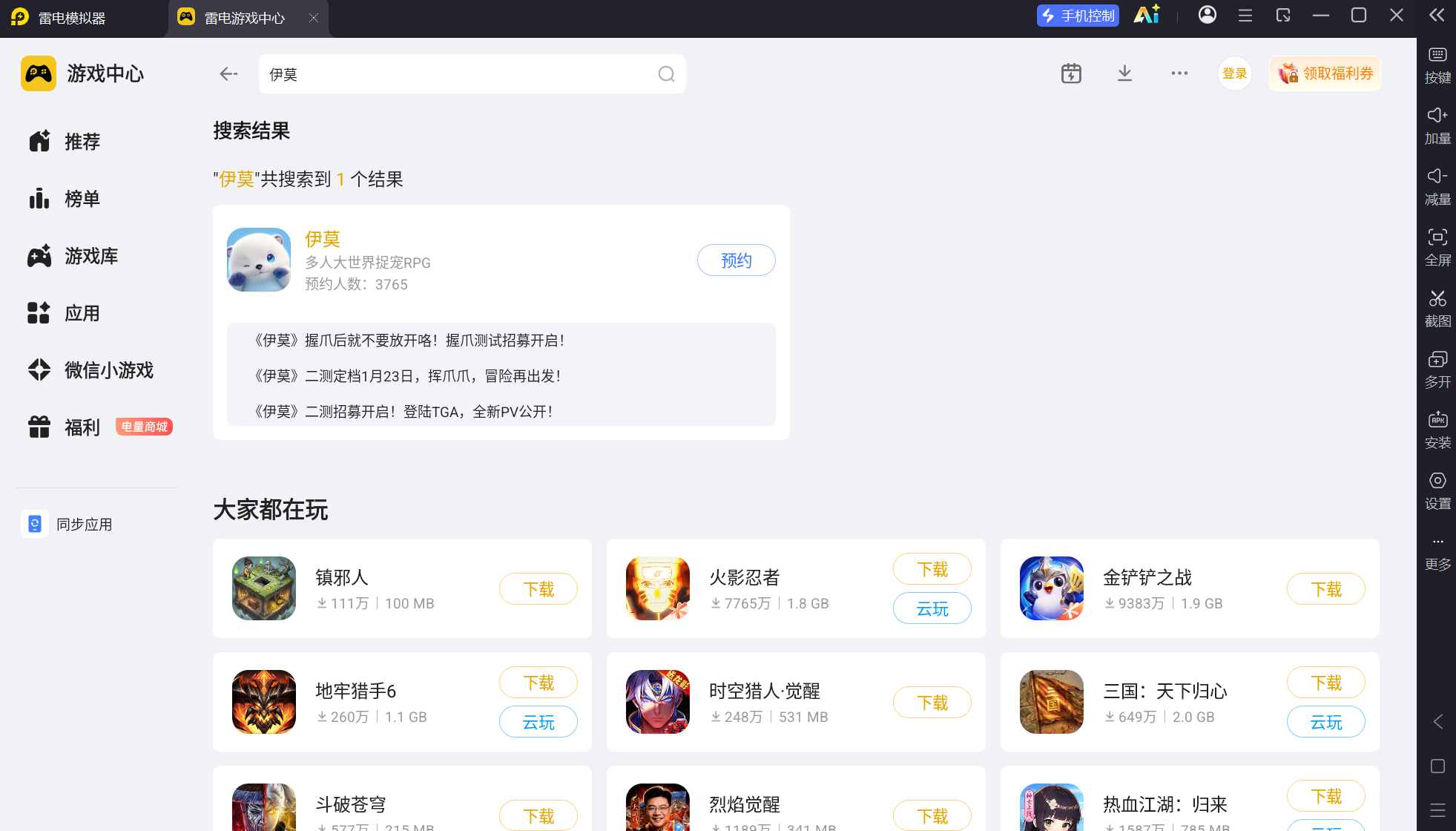Viewport: 1456px width, 831px height.
Task: Click the 登录 login button
Action: point(1234,73)
